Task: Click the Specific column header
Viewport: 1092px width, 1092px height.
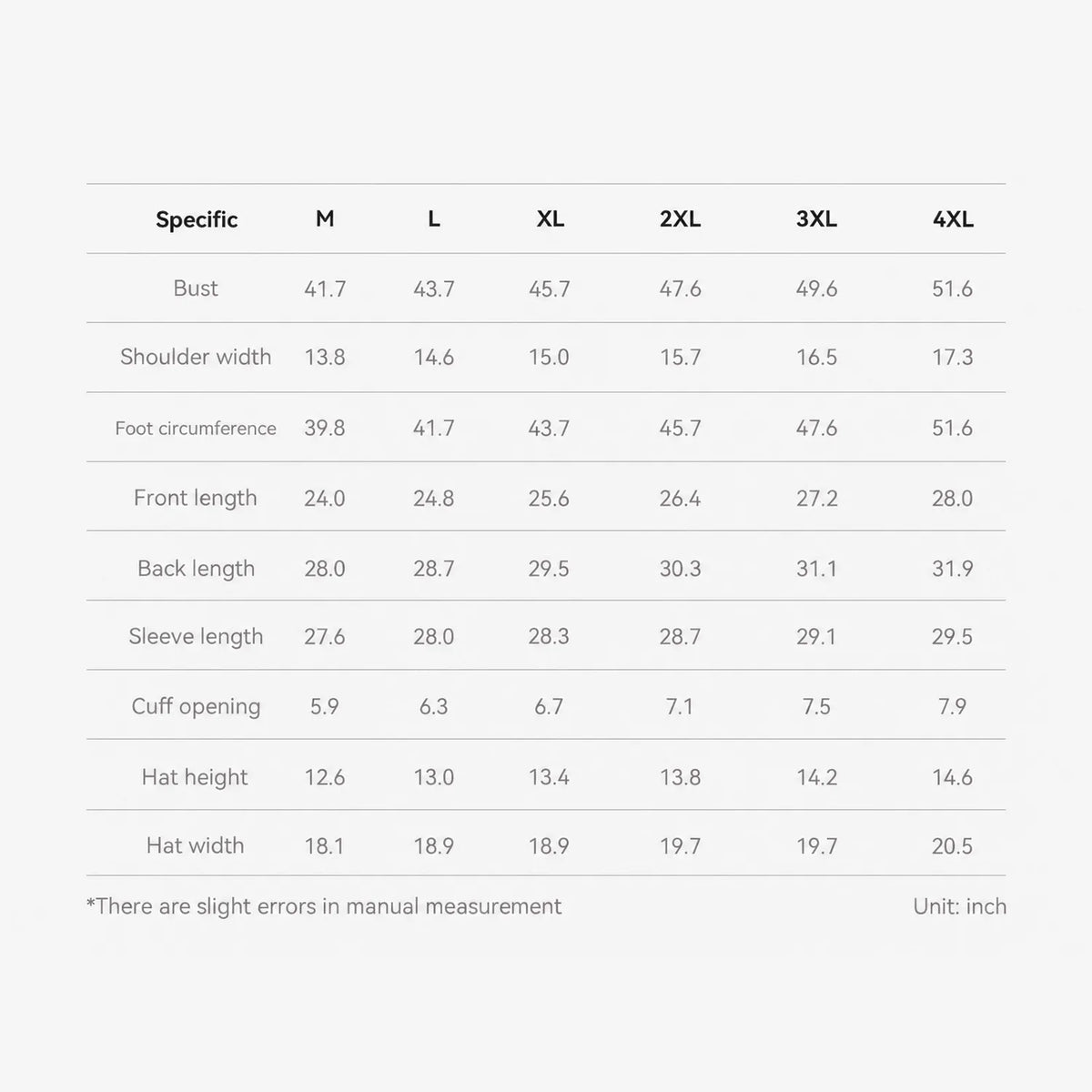Action: 197,219
